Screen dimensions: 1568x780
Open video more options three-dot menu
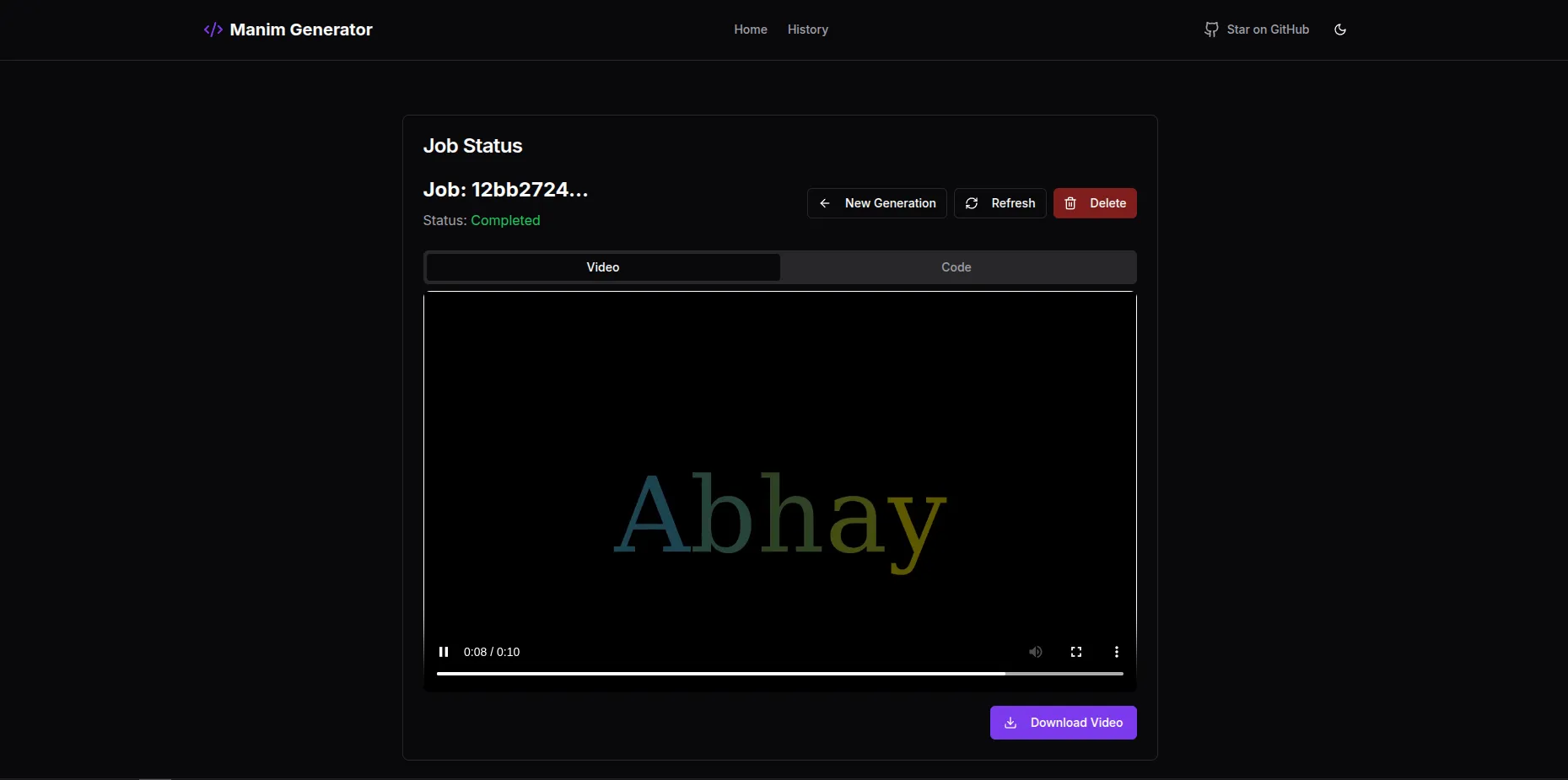[x=1117, y=652]
